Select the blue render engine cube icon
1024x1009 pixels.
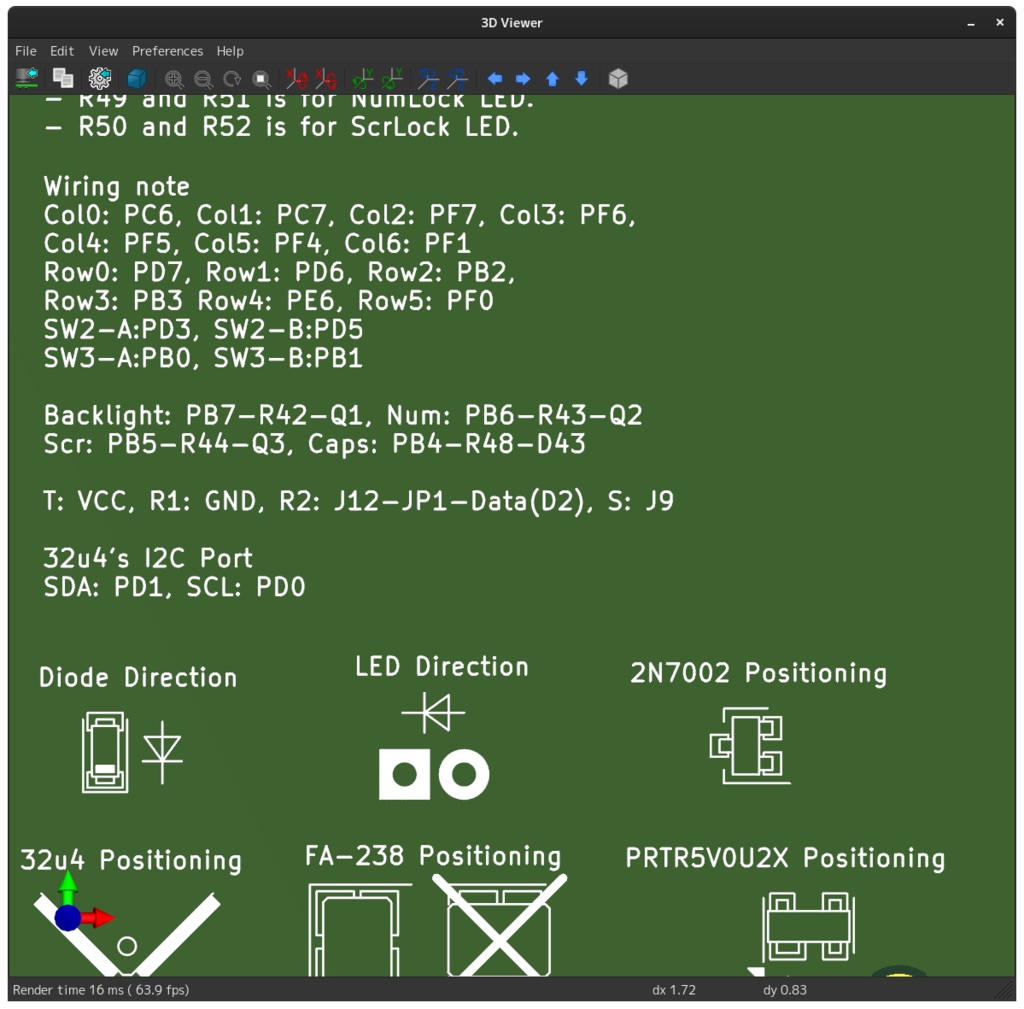point(136,78)
